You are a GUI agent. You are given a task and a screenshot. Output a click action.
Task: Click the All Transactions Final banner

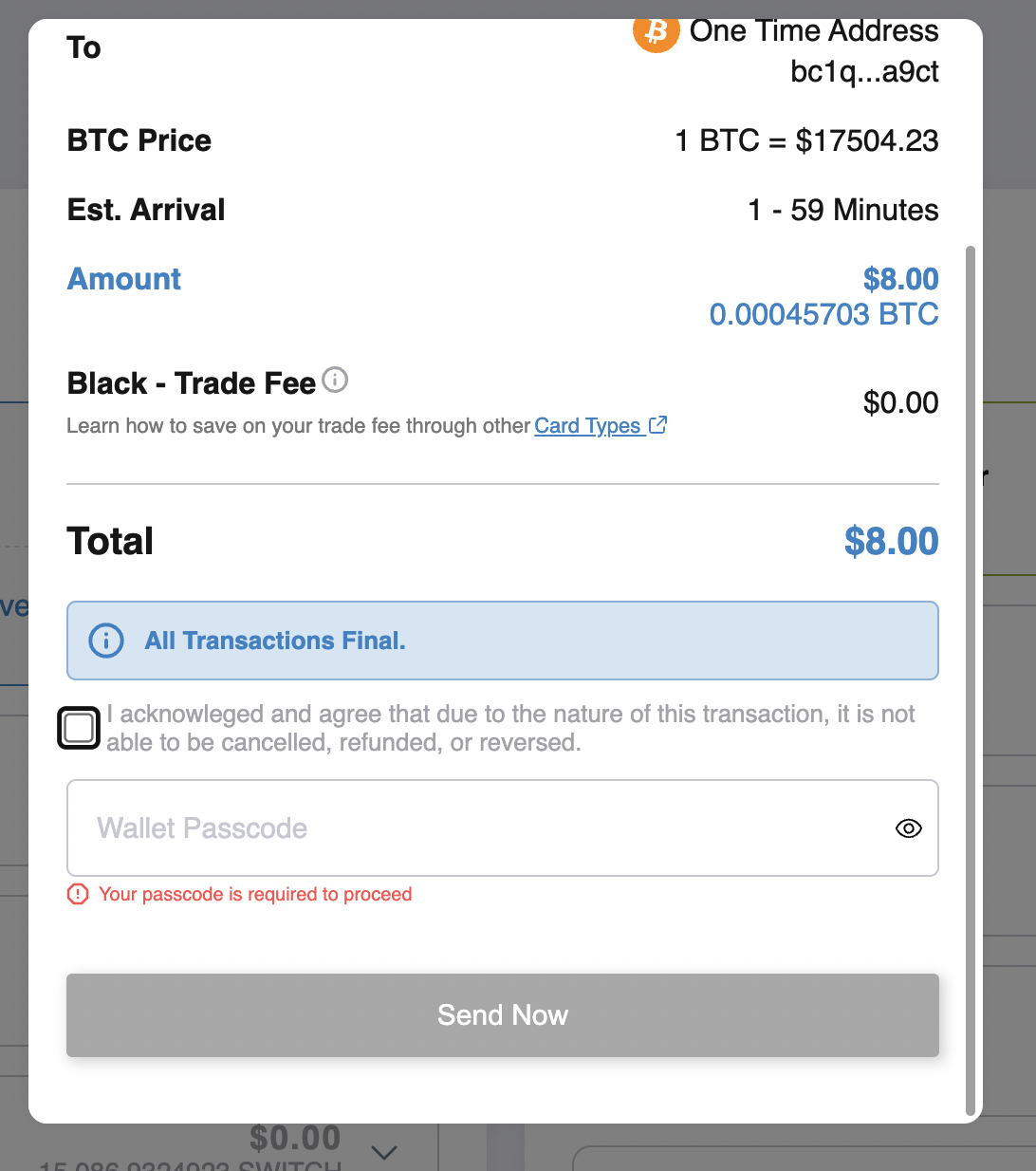click(503, 641)
